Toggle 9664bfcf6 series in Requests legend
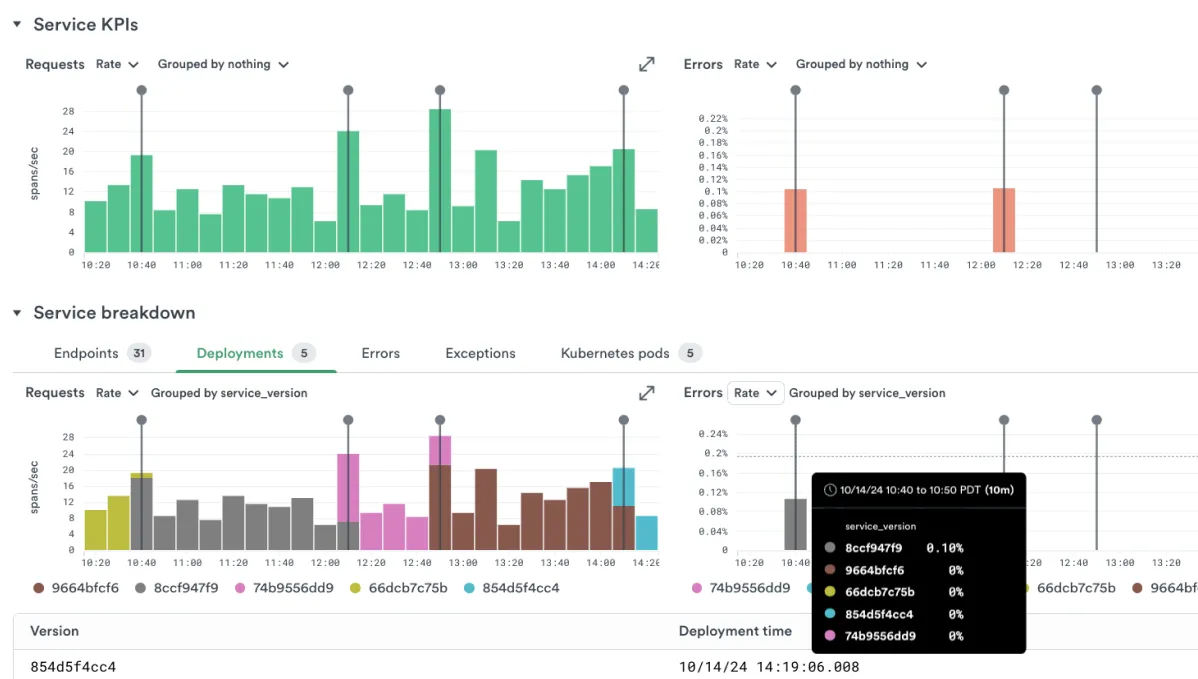 [76, 588]
